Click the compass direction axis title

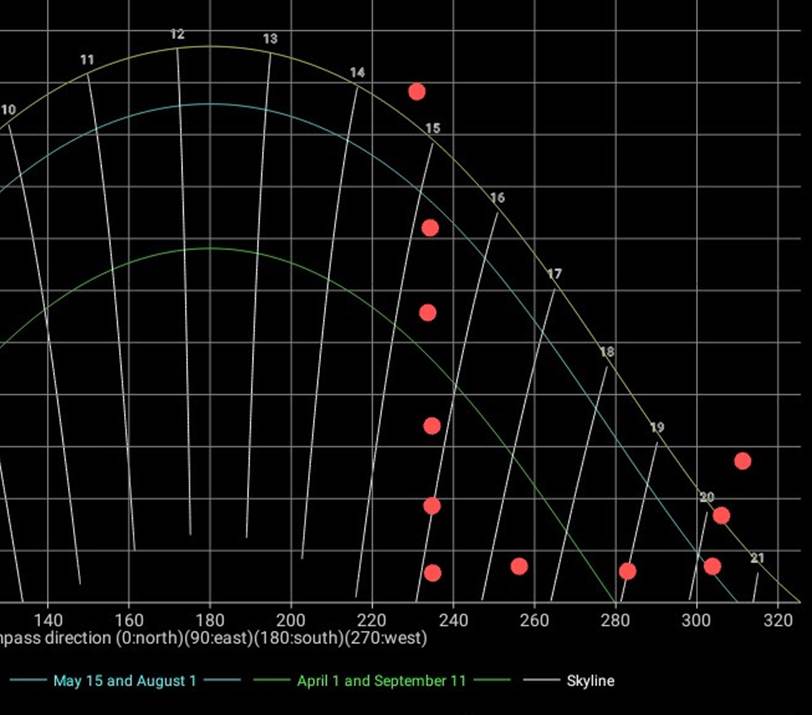point(213,638)
